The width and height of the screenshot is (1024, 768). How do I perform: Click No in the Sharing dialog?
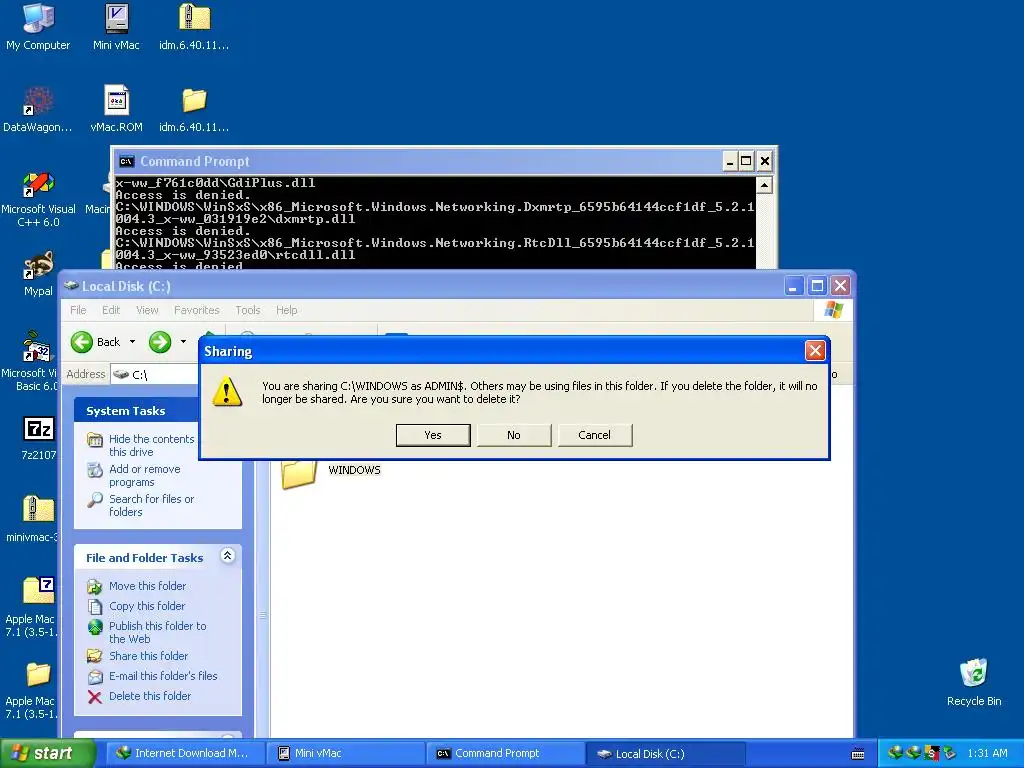[514, 435]
